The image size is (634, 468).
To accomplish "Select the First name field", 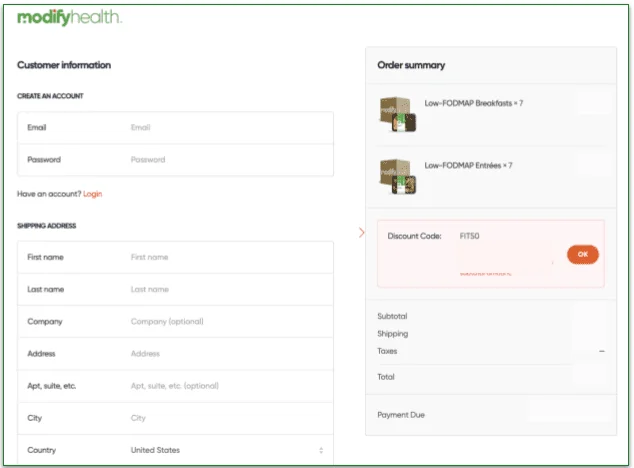I will [175, 257].
